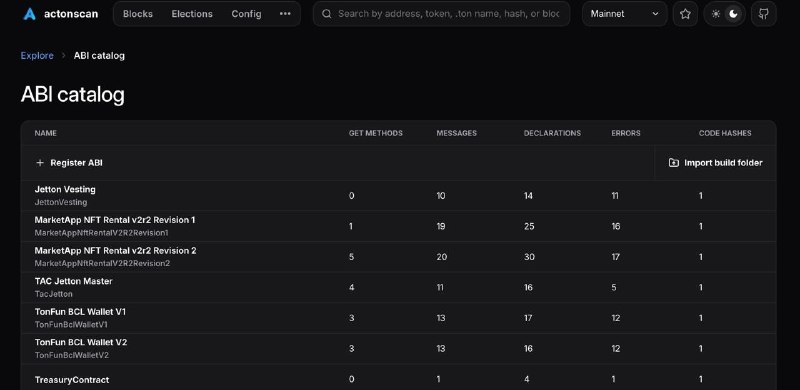Image resolution: width=800 pixels, height=390 pixels.
Task: Click the search magnifier icon
Action: coord(327,14)
